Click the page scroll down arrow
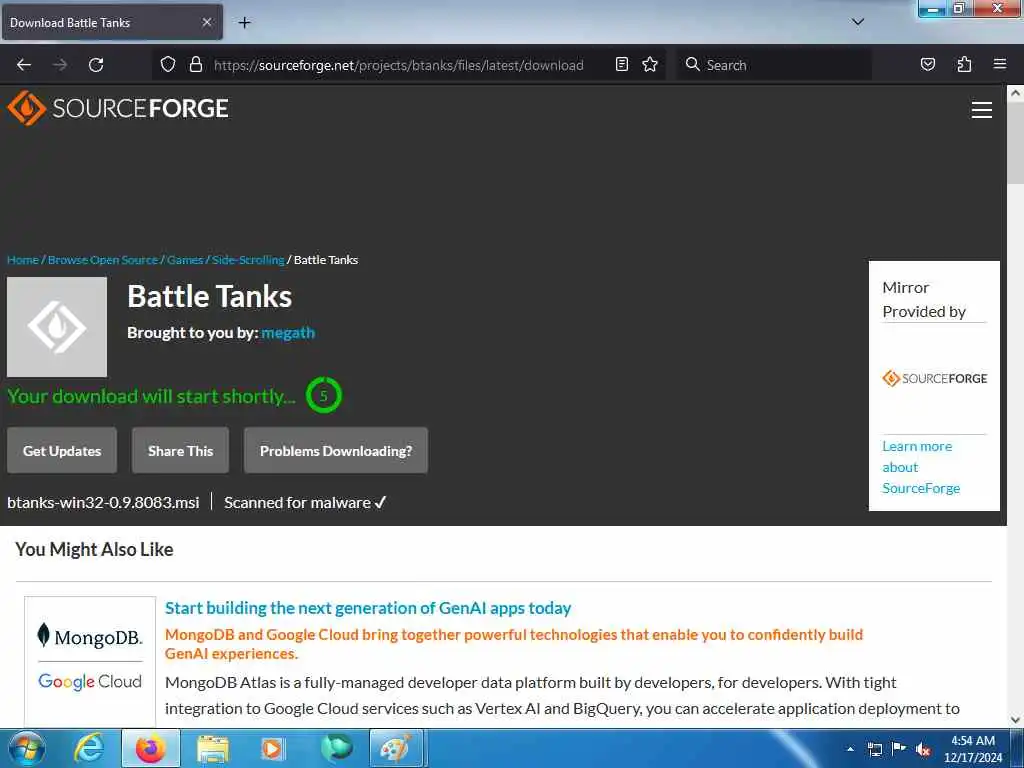 (1015, 720)
